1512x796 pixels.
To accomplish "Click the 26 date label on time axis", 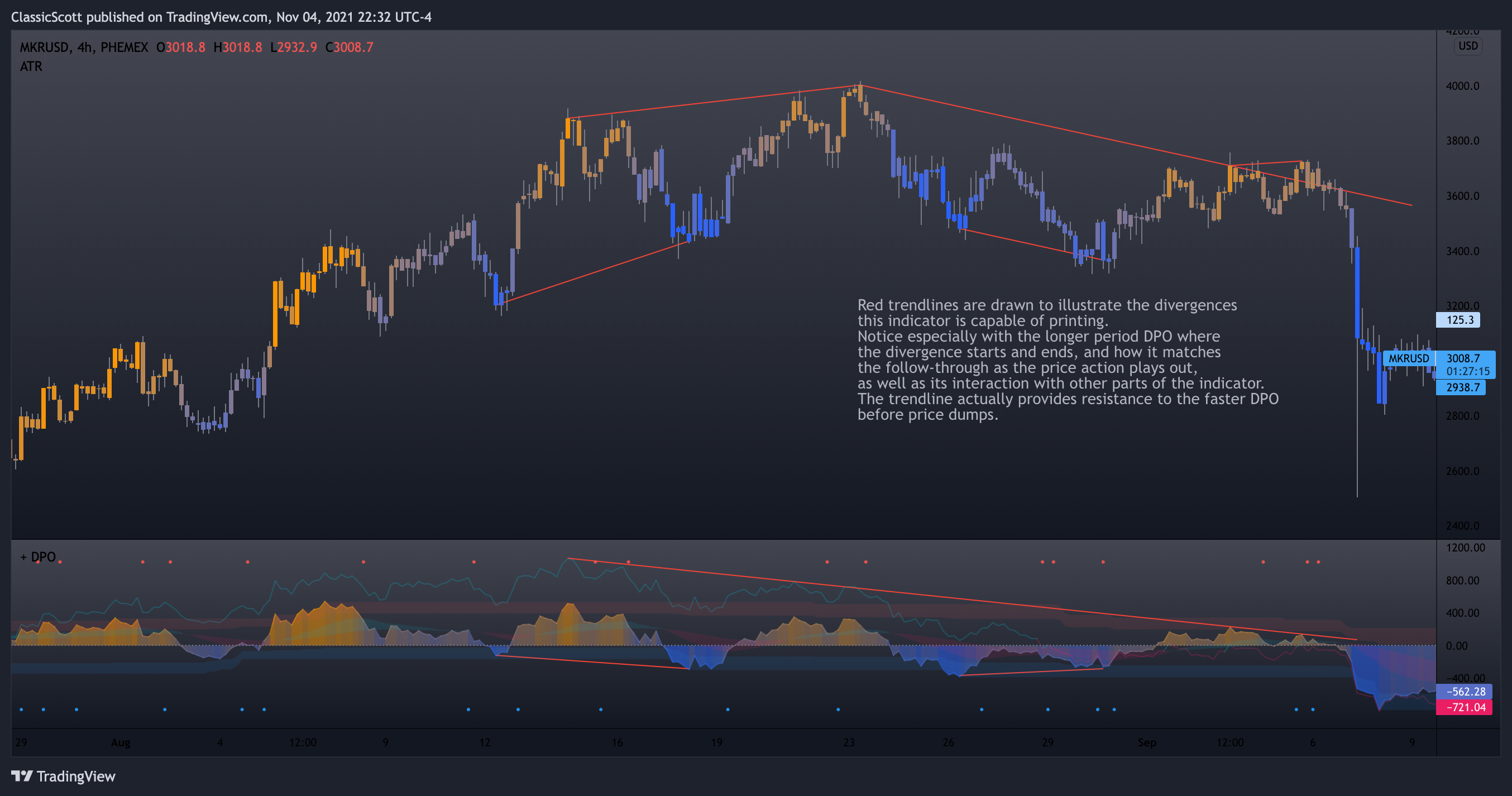I will click(x=948, y=742).
